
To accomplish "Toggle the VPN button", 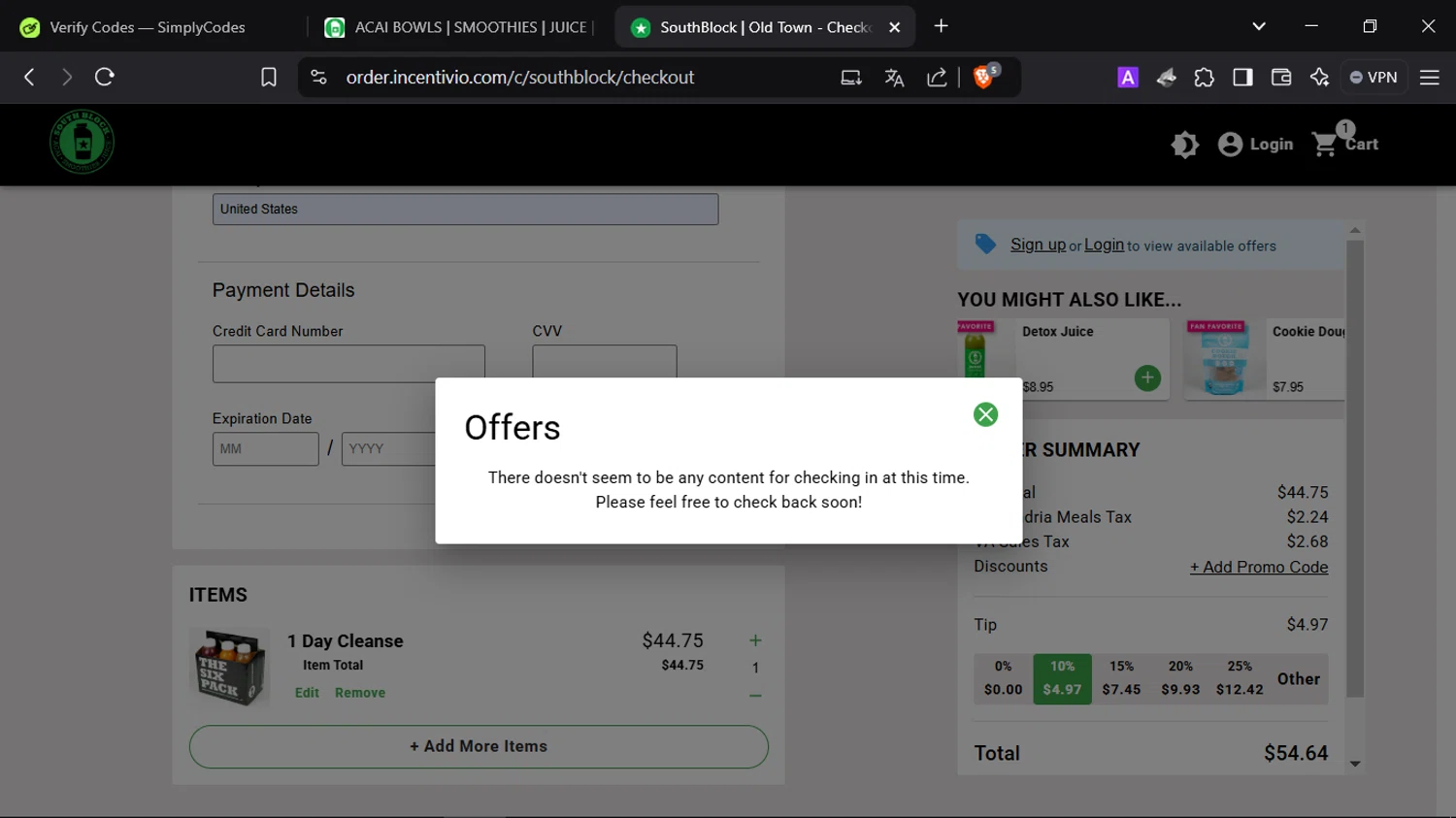I will [x=1373, y=78].
